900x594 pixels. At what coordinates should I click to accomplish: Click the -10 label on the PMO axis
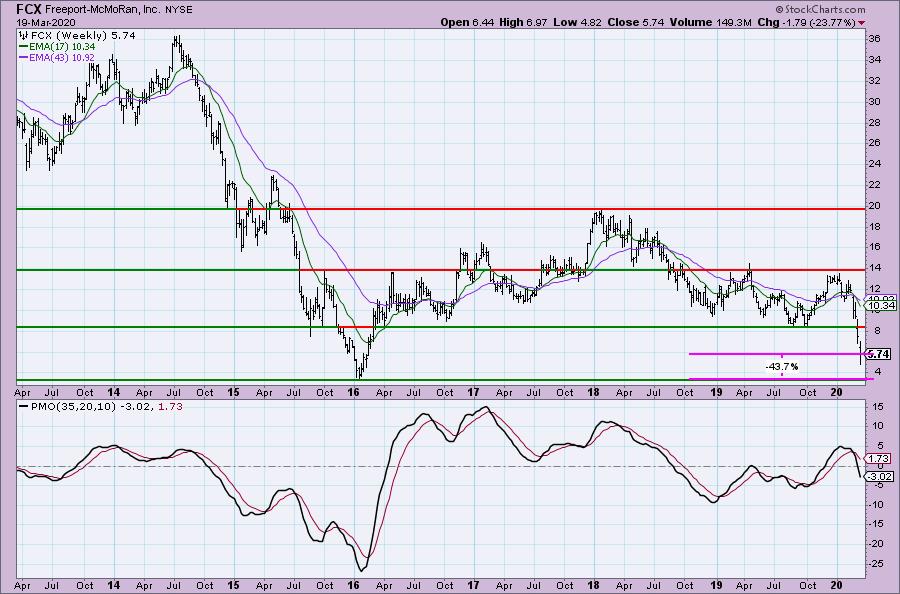click(x=874, y=505)
